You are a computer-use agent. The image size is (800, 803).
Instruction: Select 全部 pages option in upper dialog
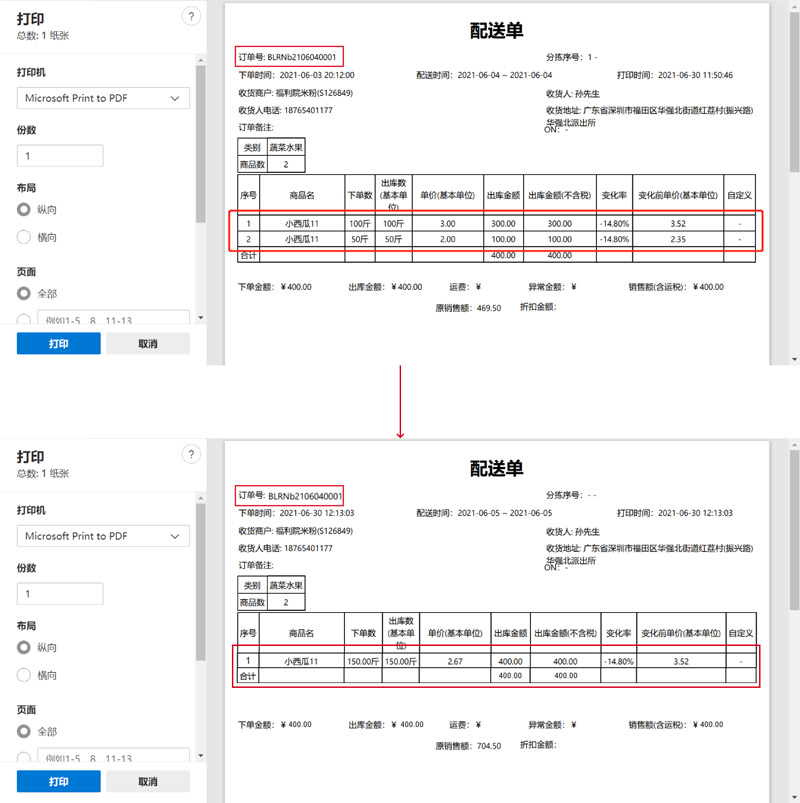click(24, 293)
